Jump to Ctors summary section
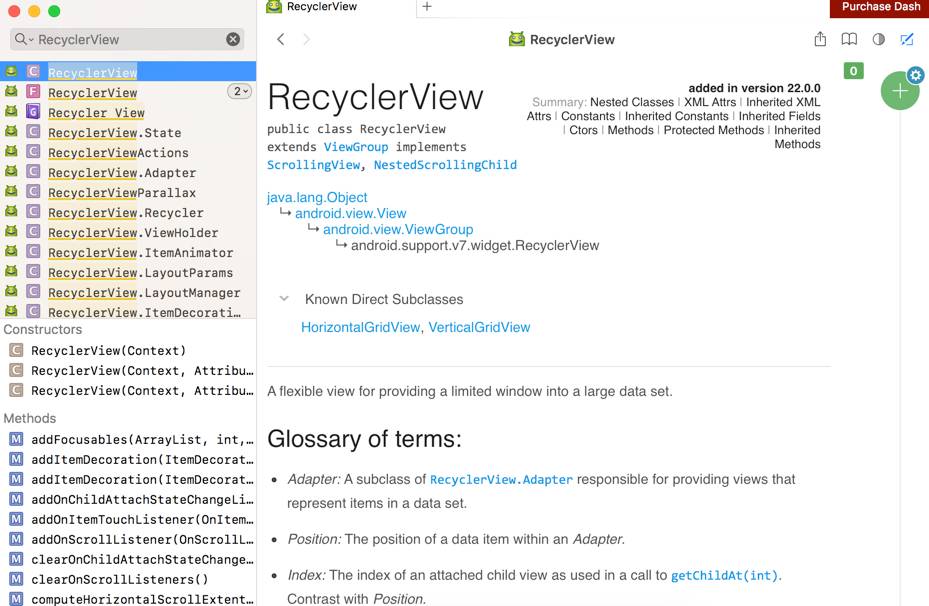This screenshot has height=606, width=929. pos(584,130)
